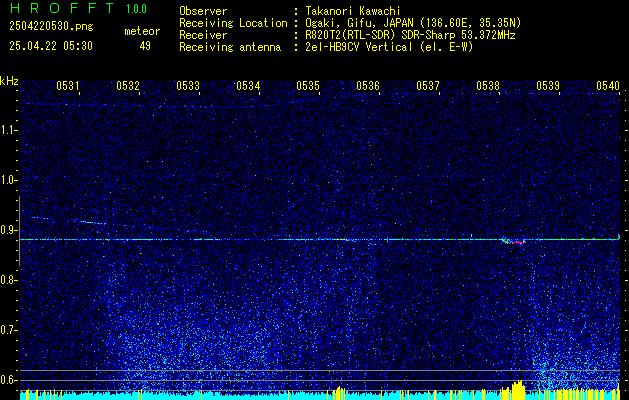
Task: Click the 0540 time marker
Action: pyautogui.click(x=608, y=85)
